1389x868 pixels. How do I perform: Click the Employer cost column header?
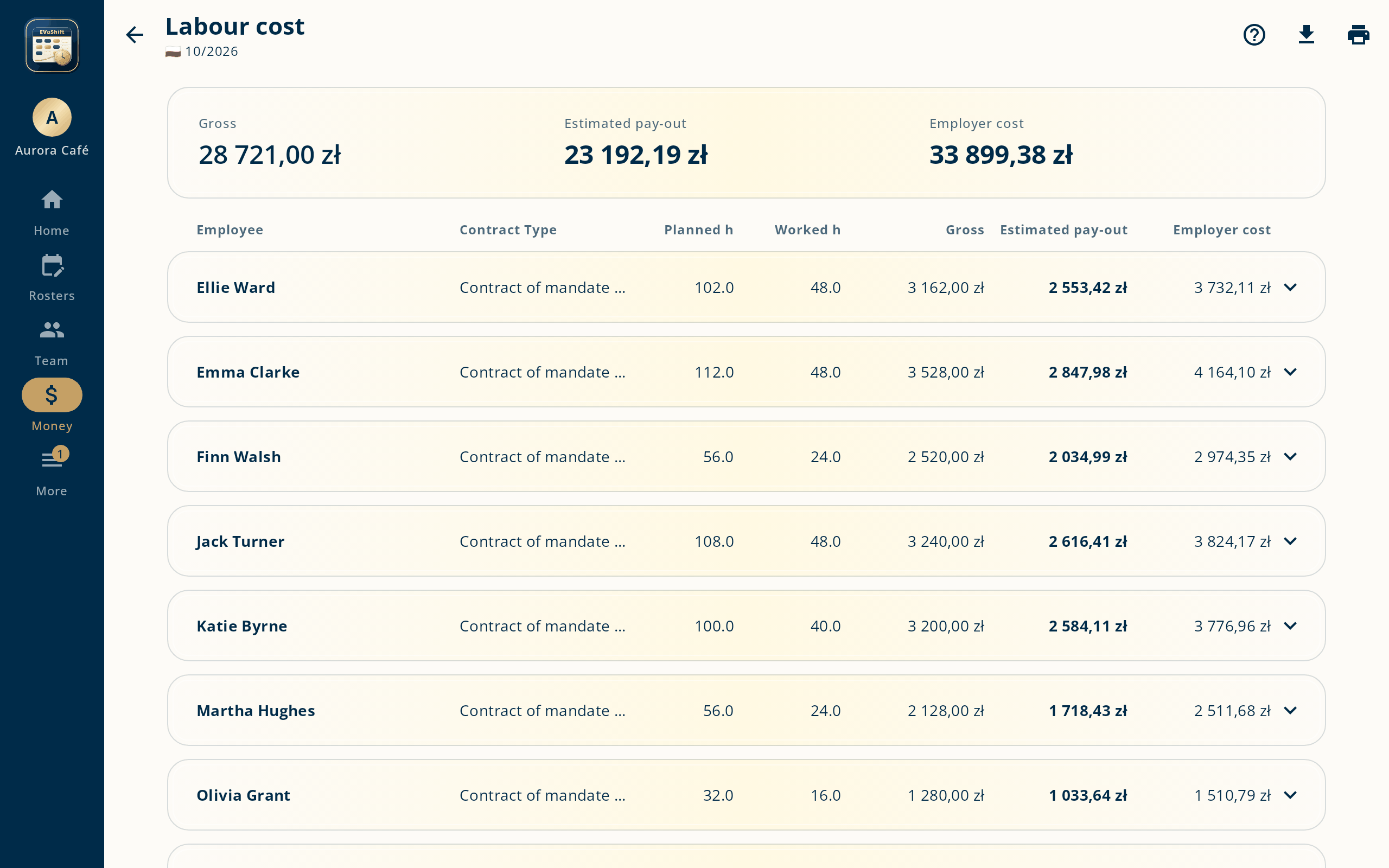pos(1222,229)
